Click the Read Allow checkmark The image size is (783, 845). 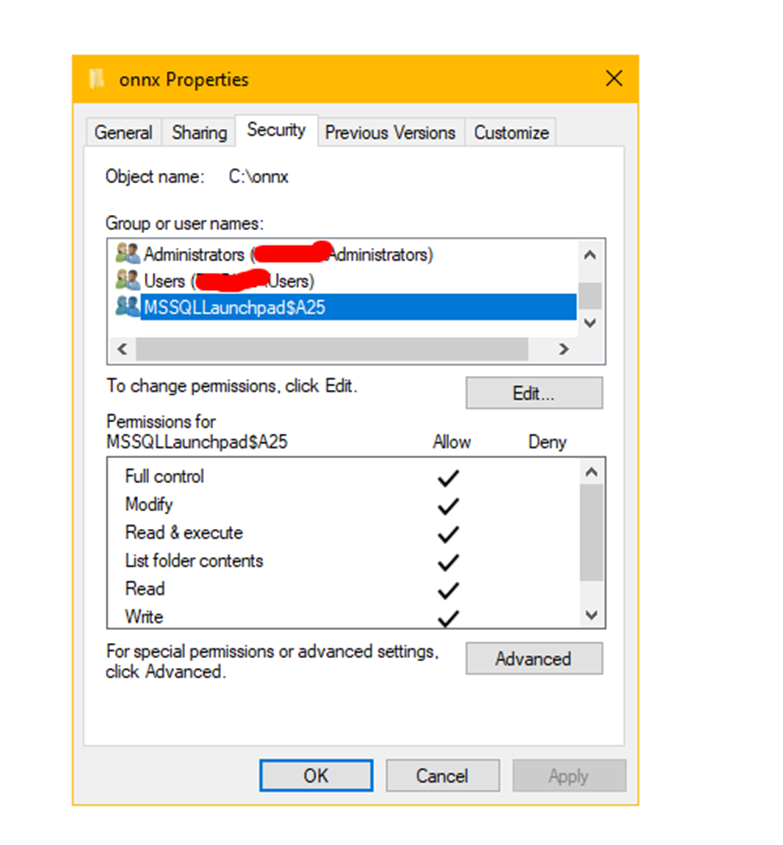(448, 590)
